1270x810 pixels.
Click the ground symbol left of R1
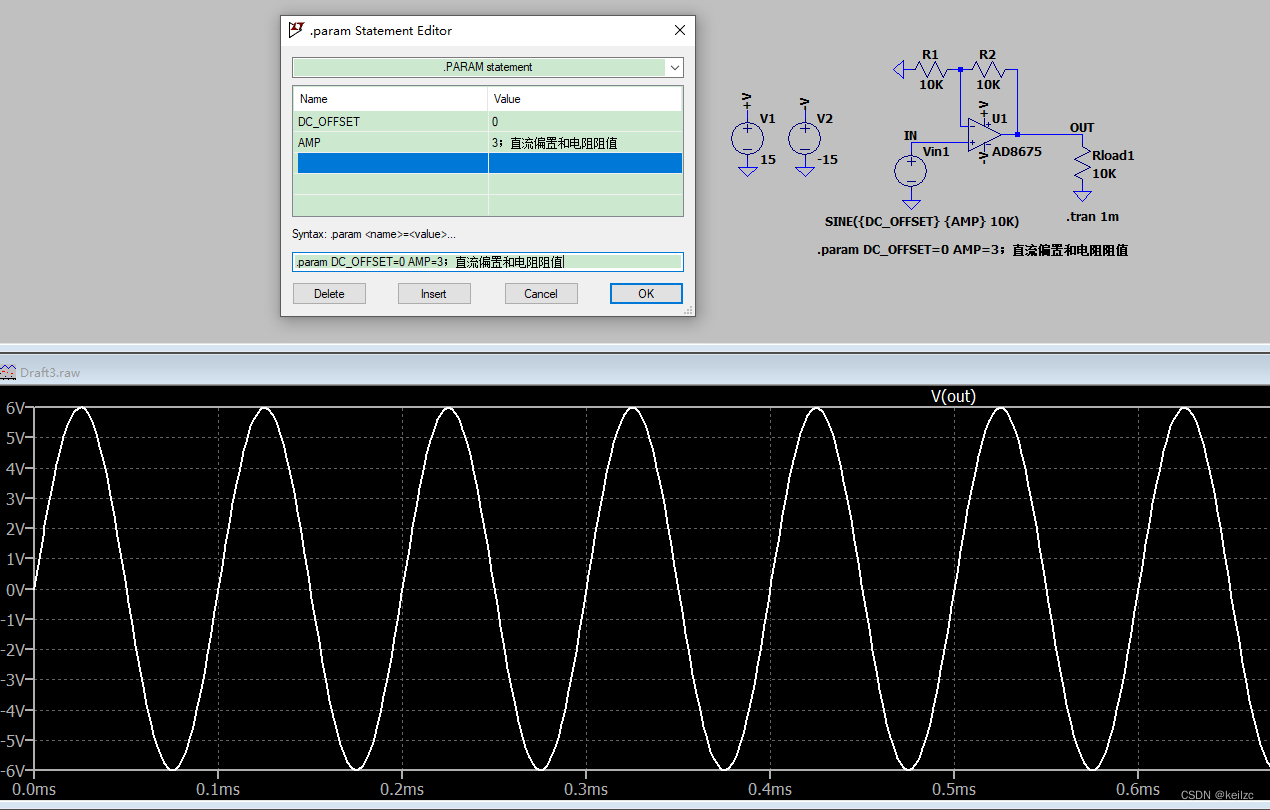[897, 69]
